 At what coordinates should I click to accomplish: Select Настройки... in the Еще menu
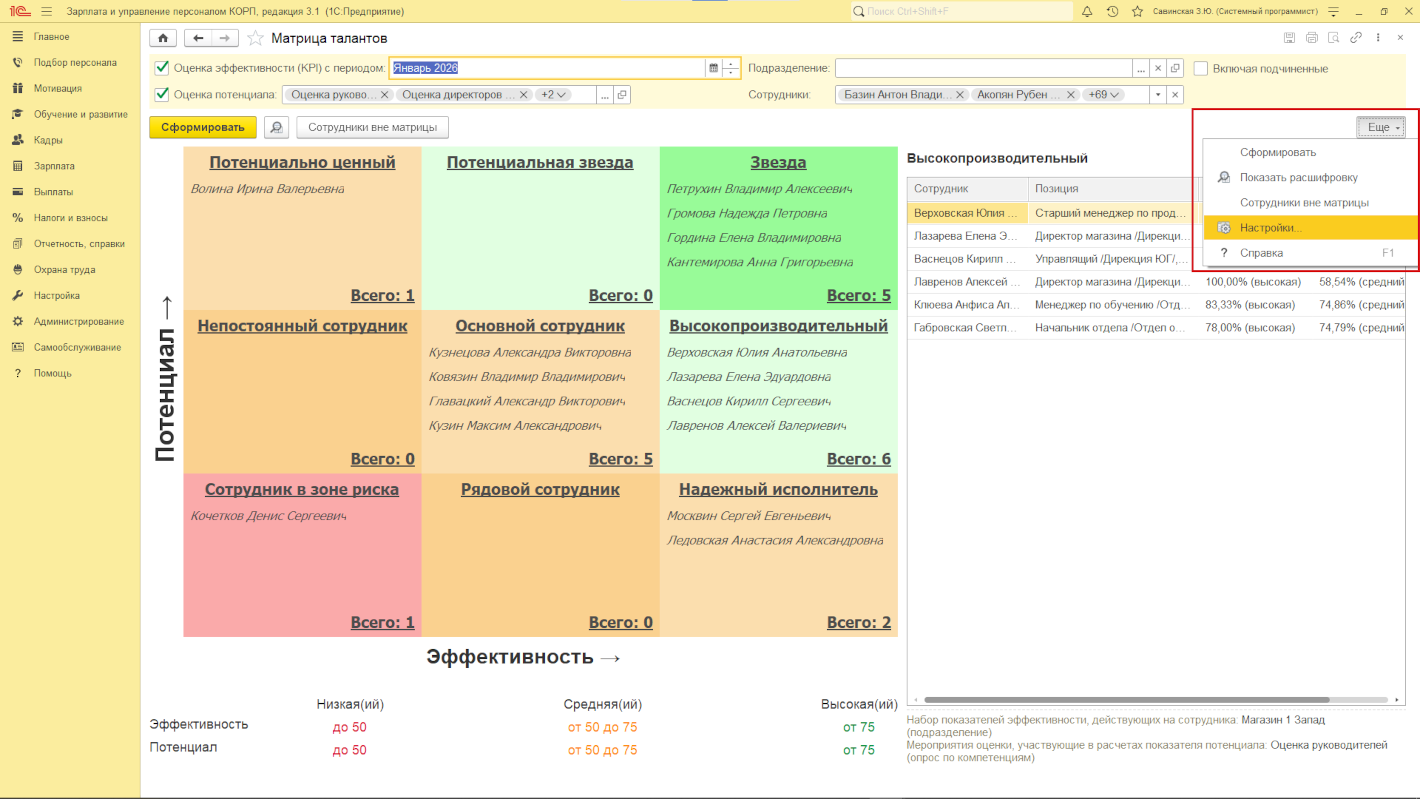pyautogui.click(x=1271, y=228)
